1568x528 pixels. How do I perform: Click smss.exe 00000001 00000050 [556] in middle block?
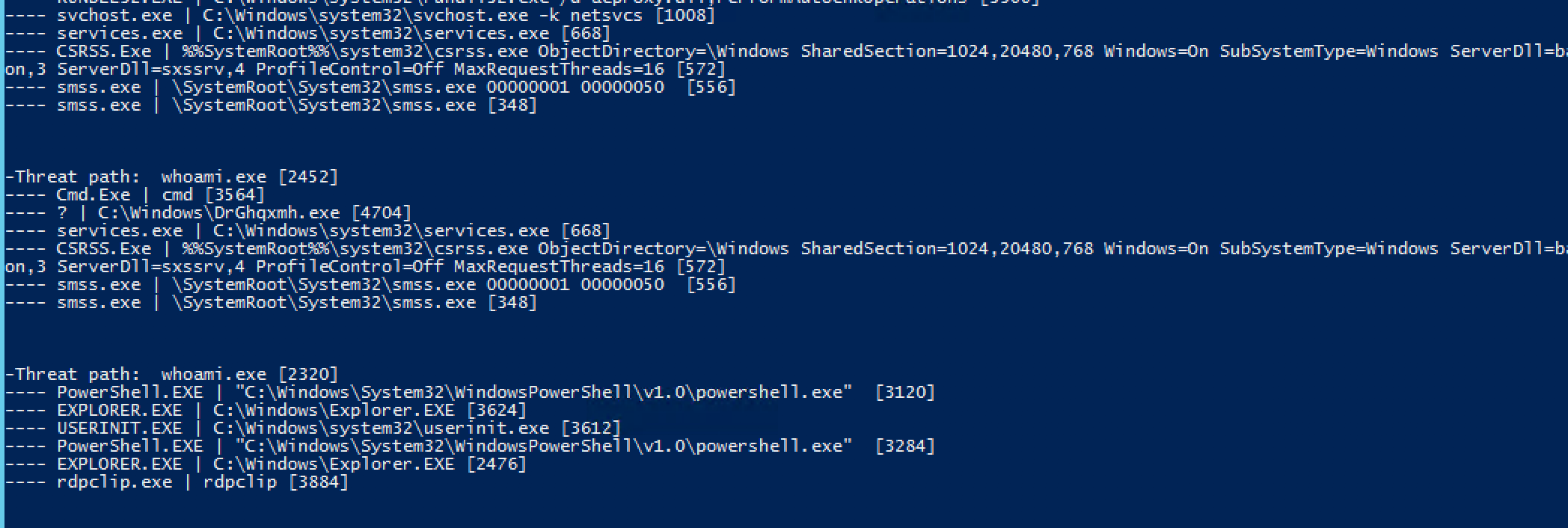coord(371,285)
